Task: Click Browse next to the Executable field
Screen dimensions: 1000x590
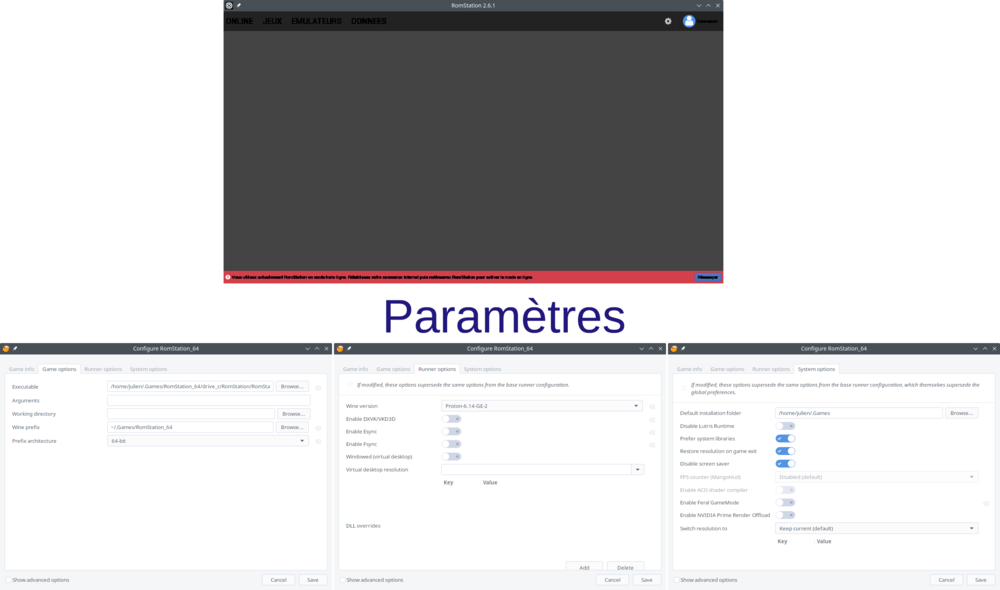Action: tap(293, 387)
